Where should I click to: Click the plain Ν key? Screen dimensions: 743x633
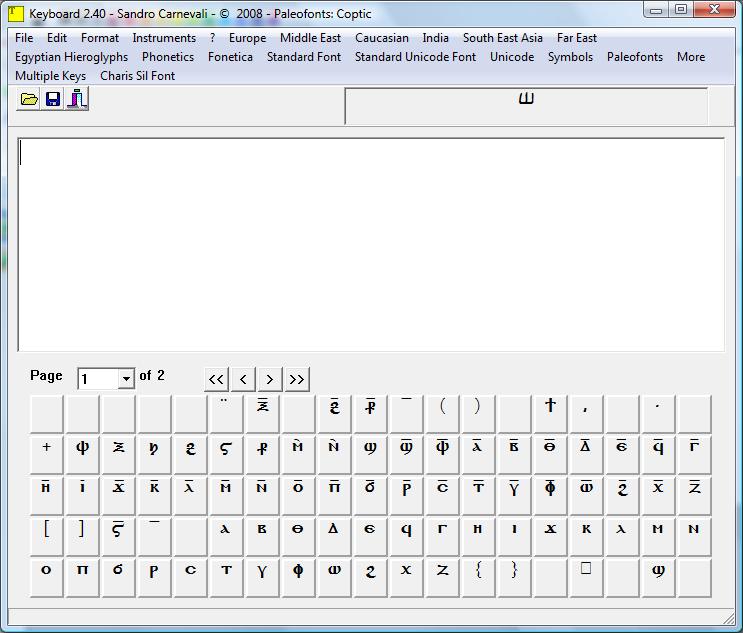pos(694,537)
